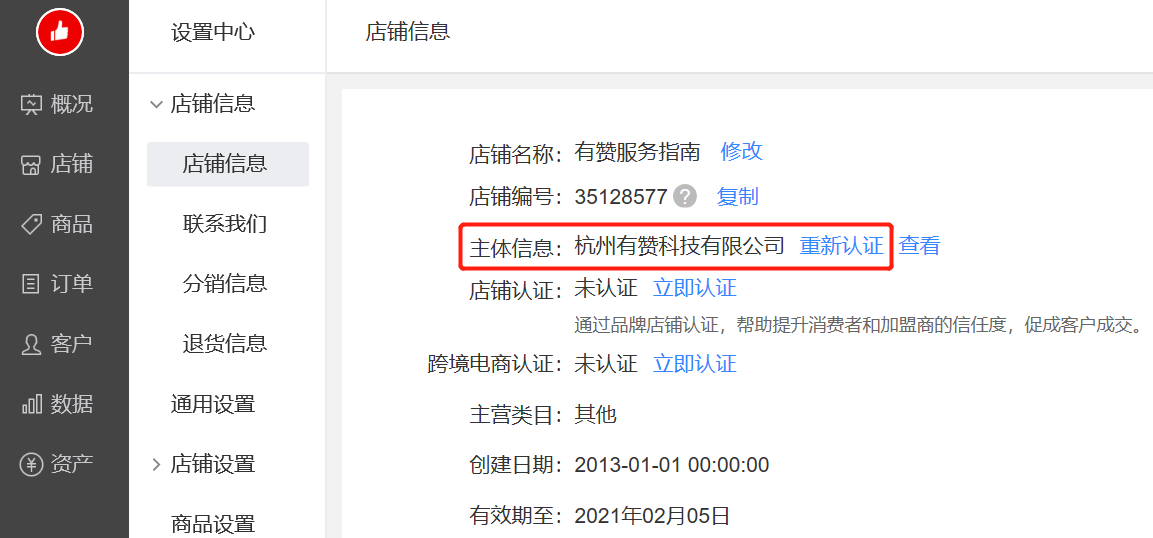Click the shop name 有赞服务指南
The image size is (1153, 538).
pos(638,151)
